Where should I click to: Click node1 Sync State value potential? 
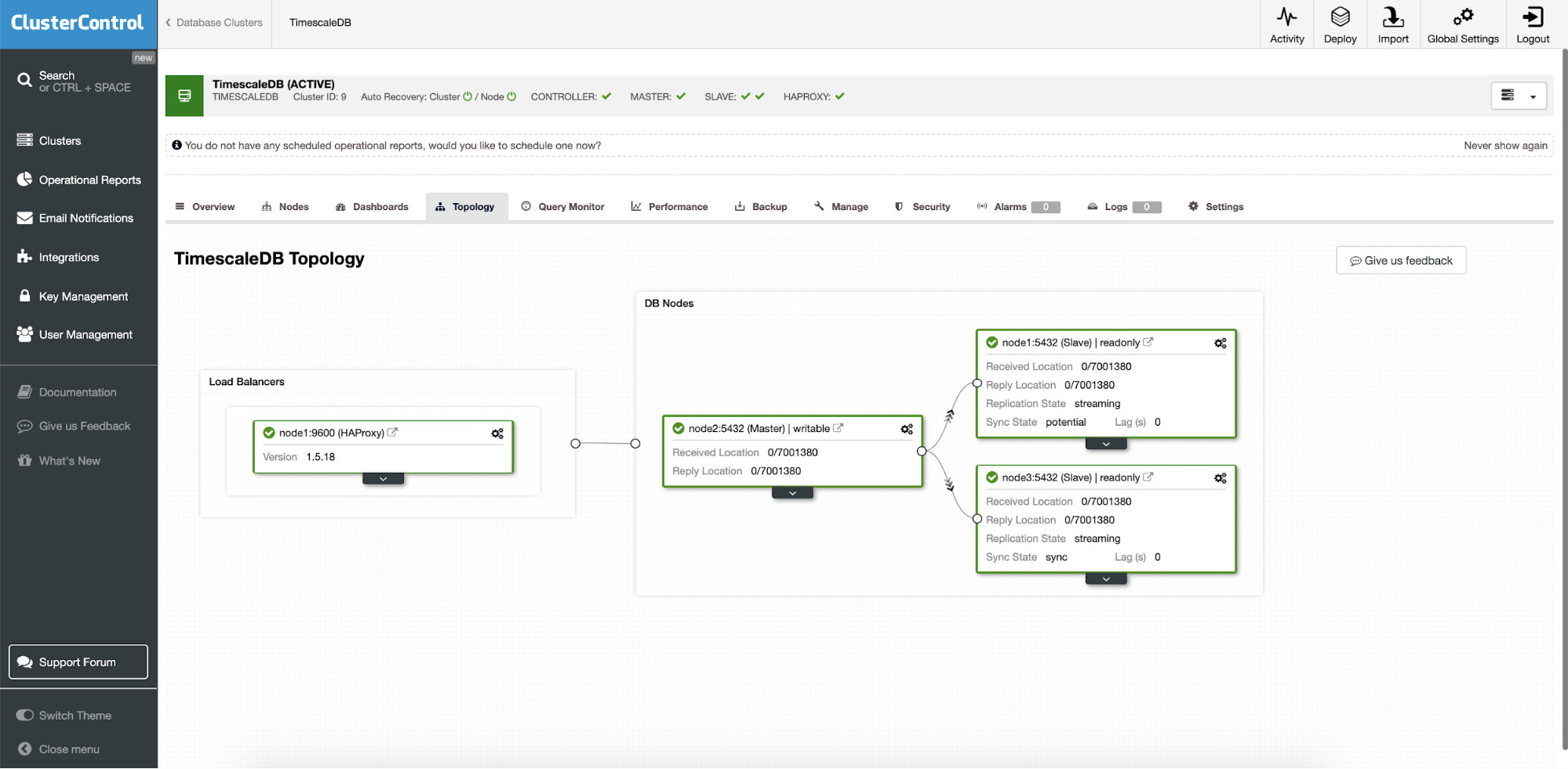[1066, 423]
